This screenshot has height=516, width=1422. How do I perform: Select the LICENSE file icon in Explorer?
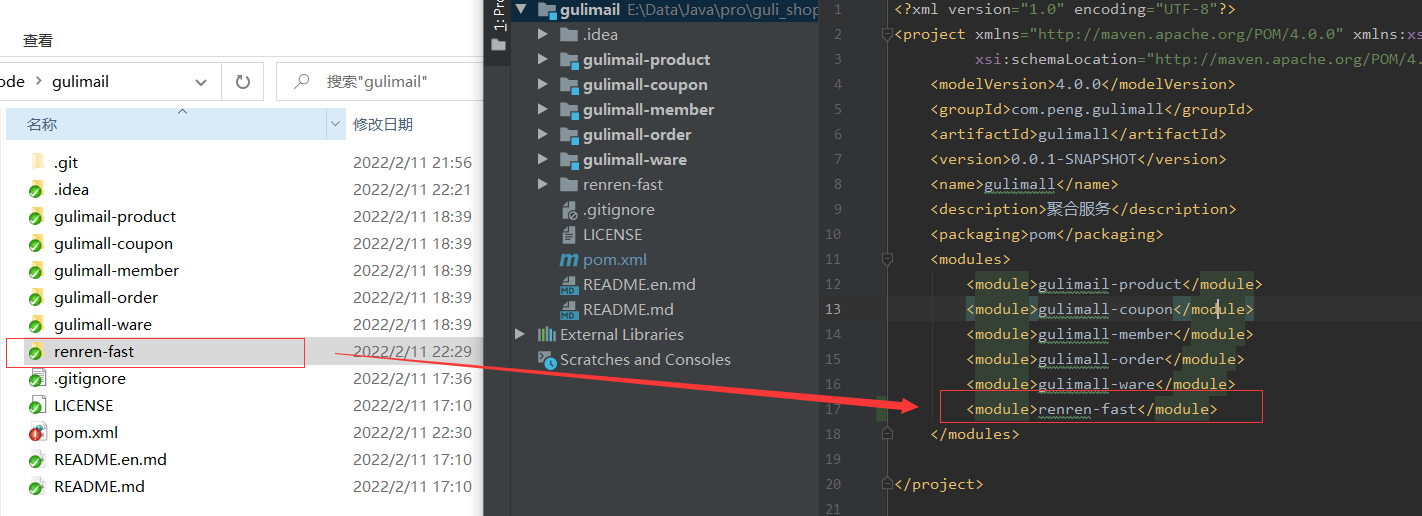(37, 405)
